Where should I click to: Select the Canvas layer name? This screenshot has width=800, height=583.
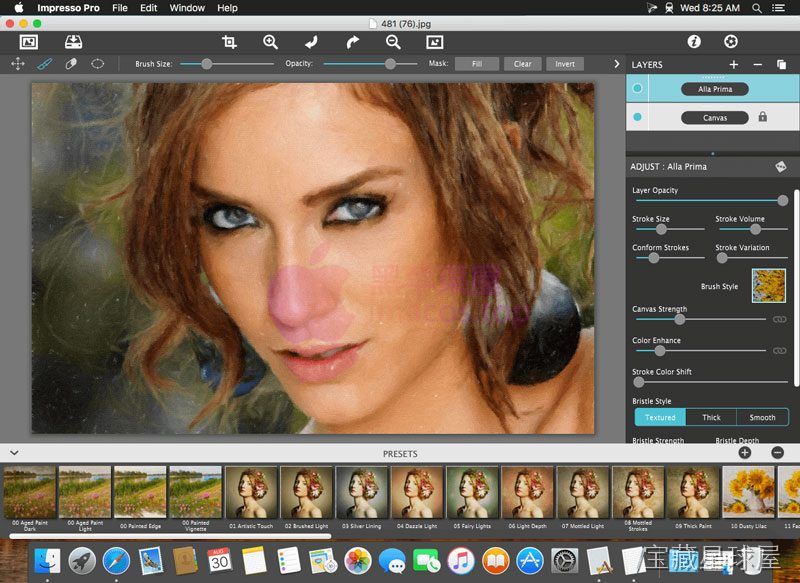715,117
